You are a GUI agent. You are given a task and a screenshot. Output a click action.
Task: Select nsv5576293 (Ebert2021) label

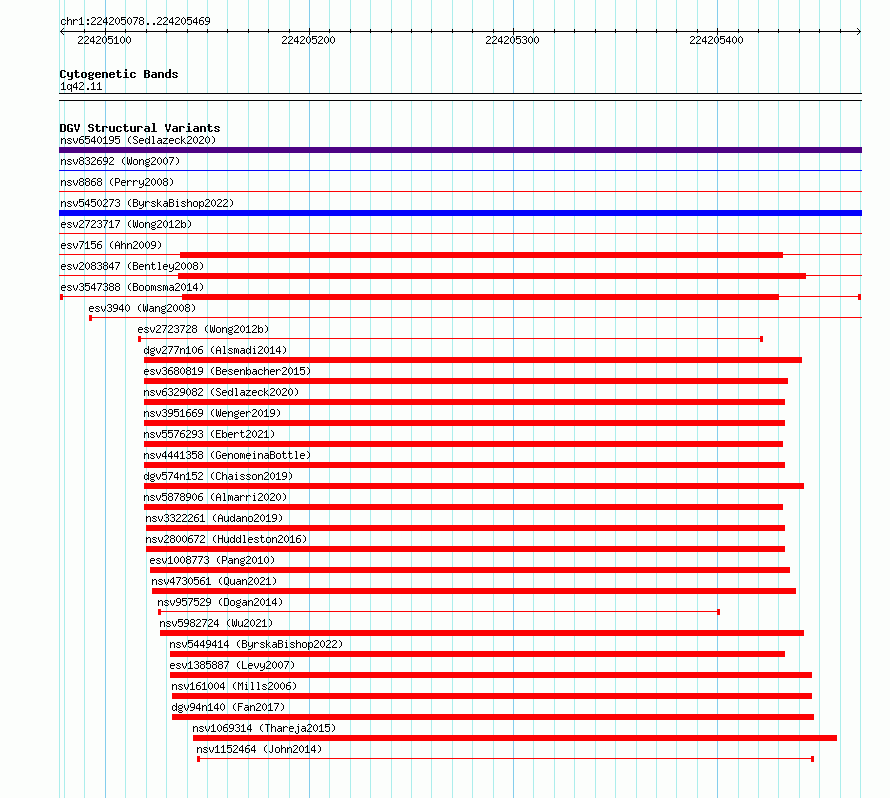(209, 434)
